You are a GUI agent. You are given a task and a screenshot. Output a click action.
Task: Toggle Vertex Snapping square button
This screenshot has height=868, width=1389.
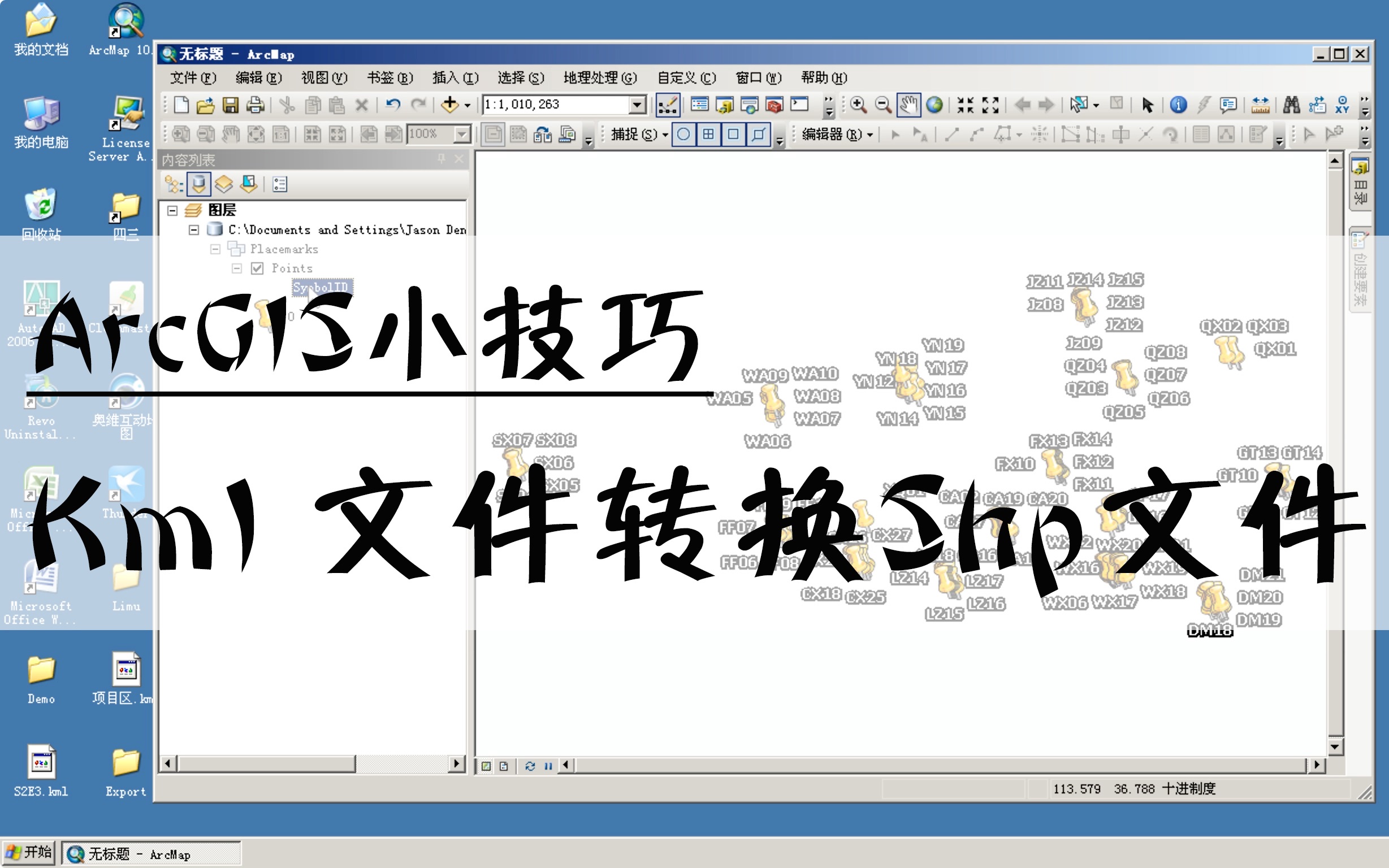click(x=733, y=134)
